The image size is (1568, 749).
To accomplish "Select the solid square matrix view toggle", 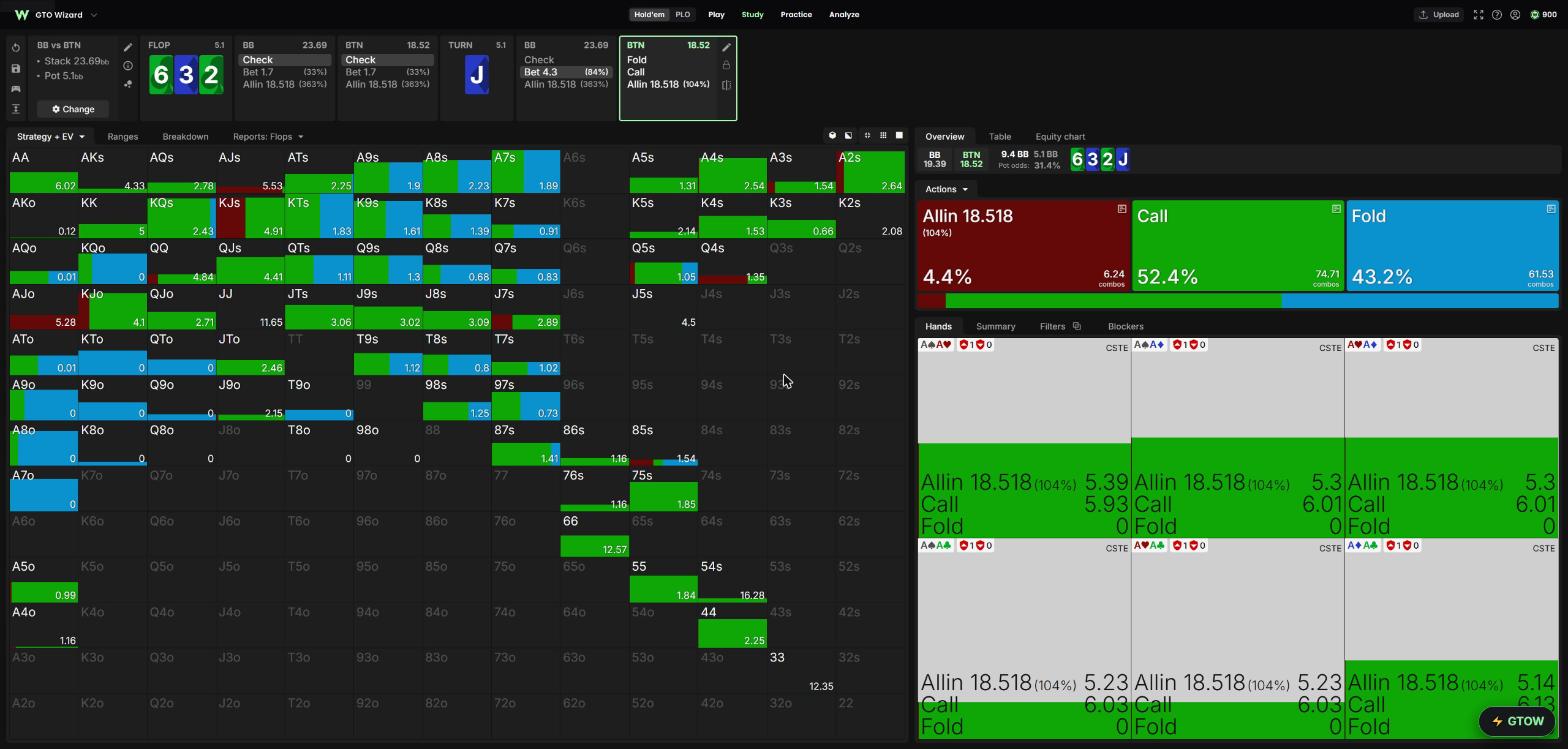I will click(x=899, y=136).
